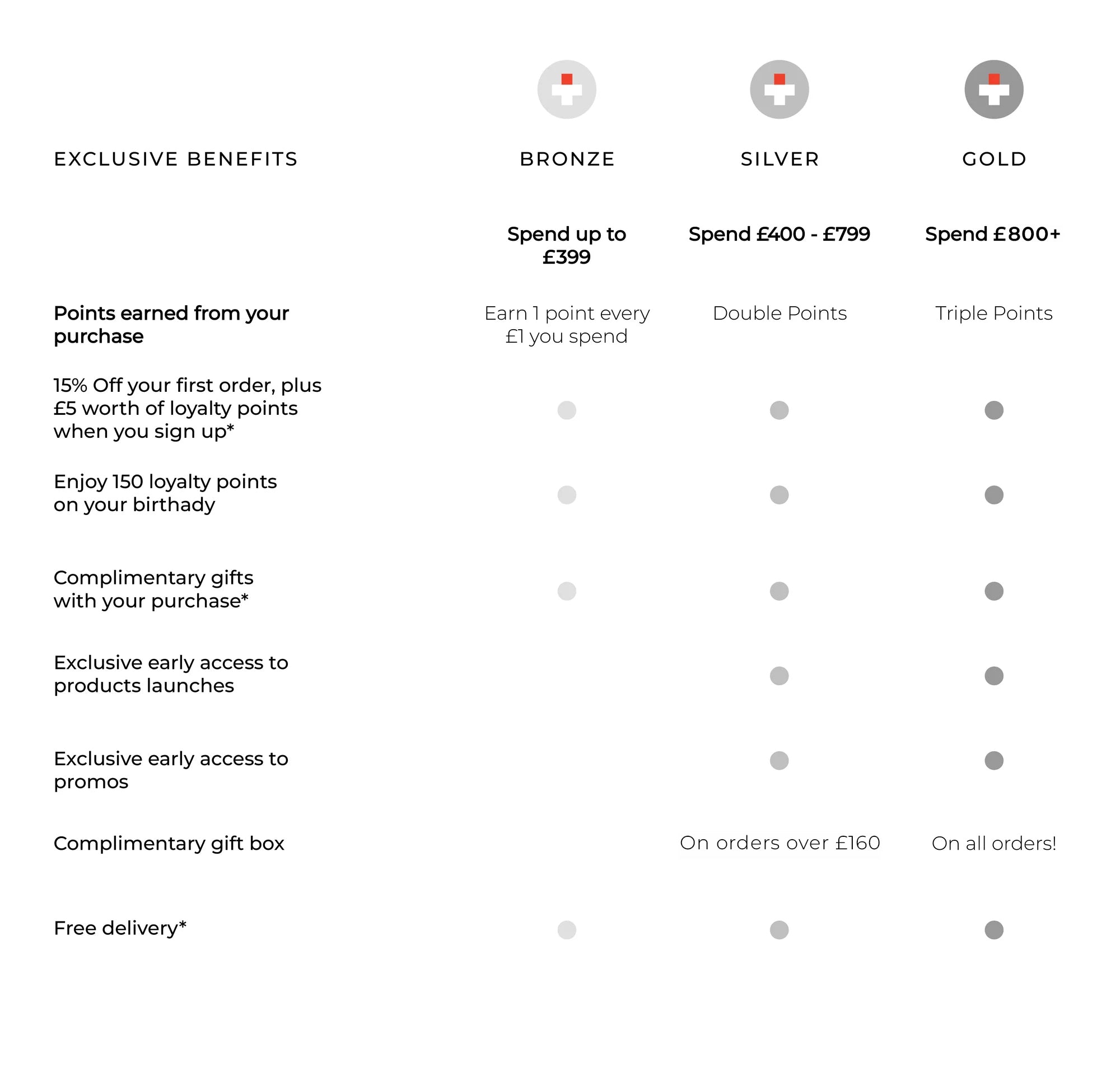The image size is (1120, 1067).
Task: Click Silver dot for early product launches
Action: pos(779,676)
